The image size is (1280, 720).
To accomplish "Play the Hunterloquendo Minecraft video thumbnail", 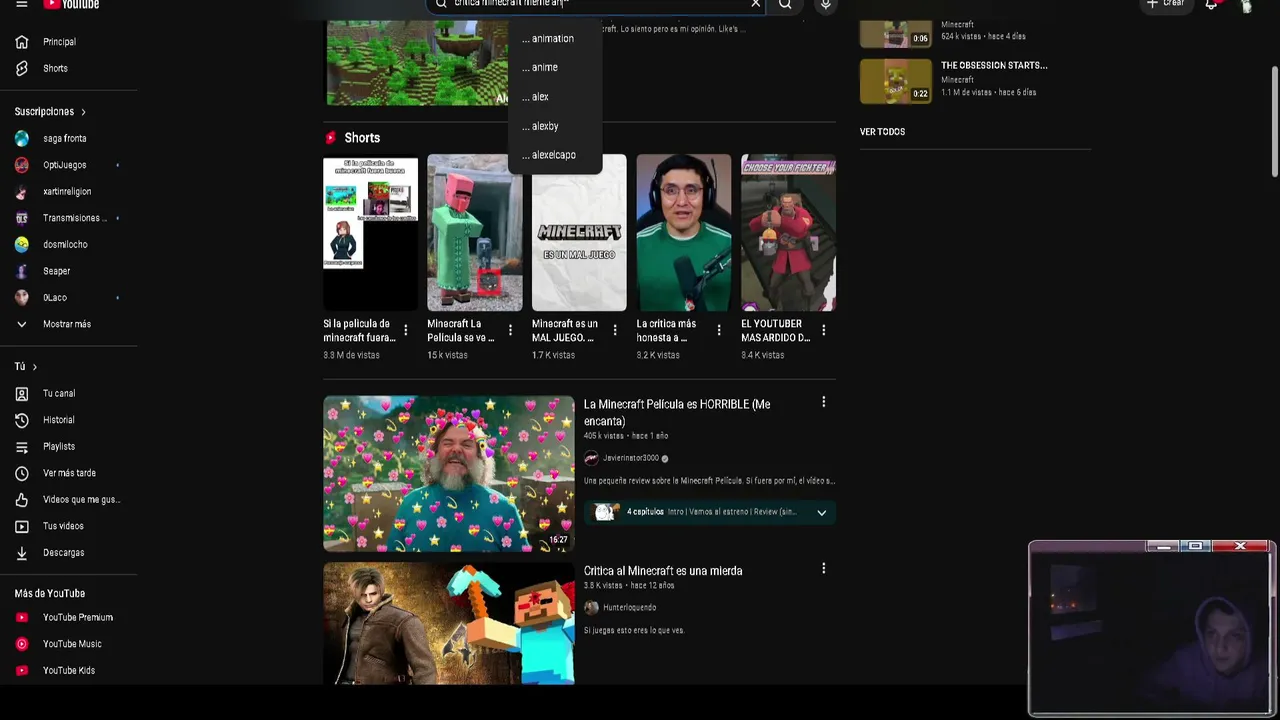I will tap(449, 624).
